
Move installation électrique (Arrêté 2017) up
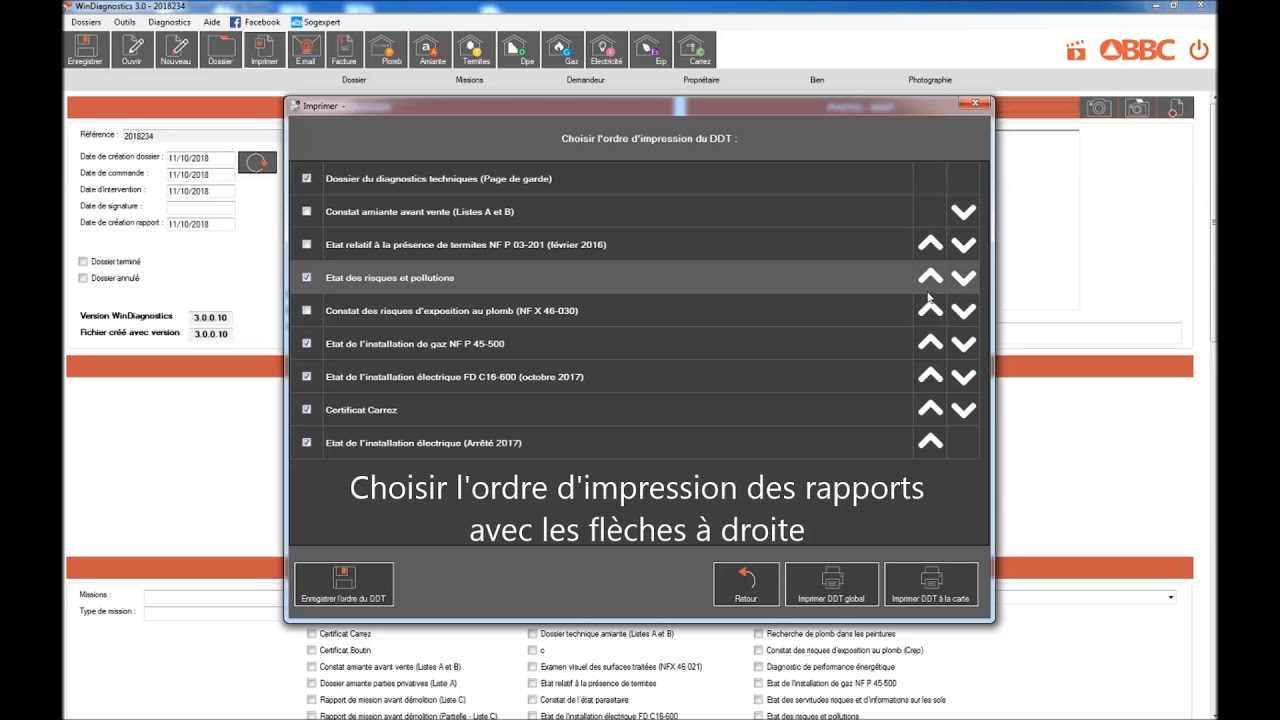pos(930,442)
